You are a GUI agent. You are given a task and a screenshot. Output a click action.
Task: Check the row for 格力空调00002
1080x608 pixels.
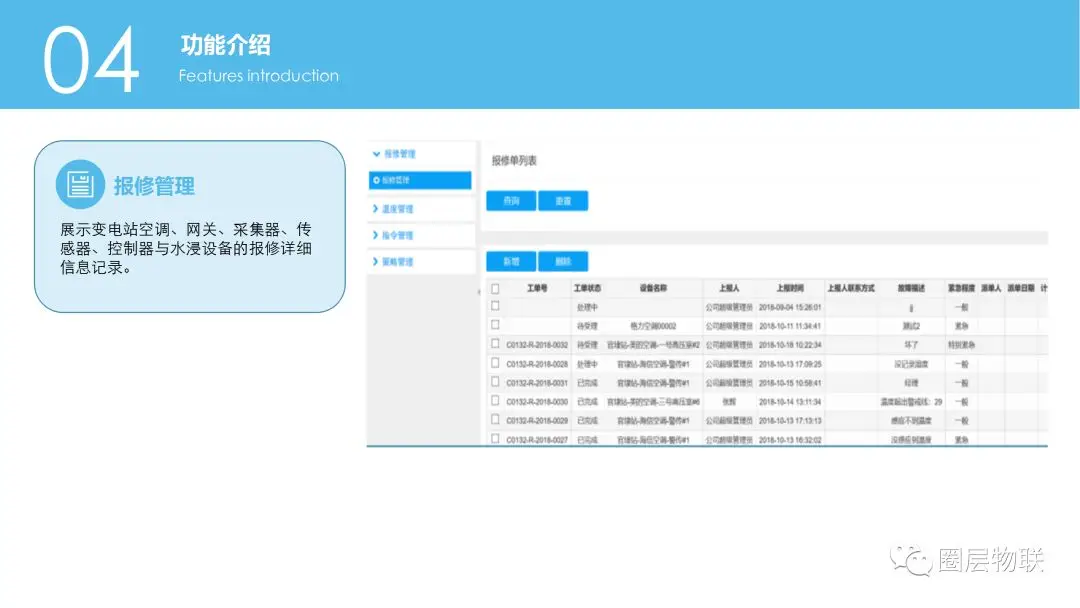tap(495, 324)
